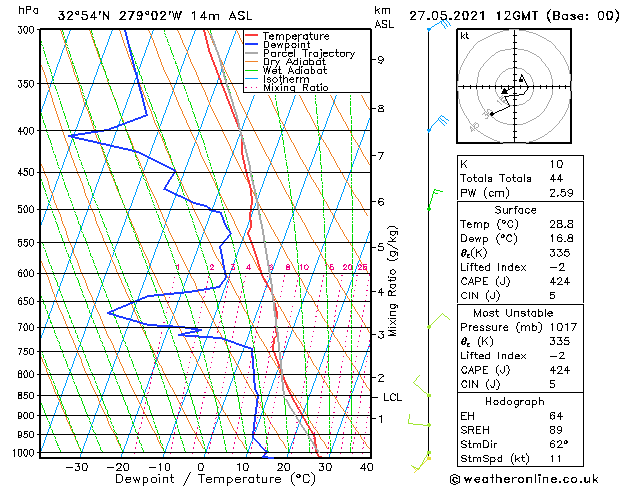Click the wind barb at 300 hPa
Screen dimensions: 629x486
coord(439,25)
